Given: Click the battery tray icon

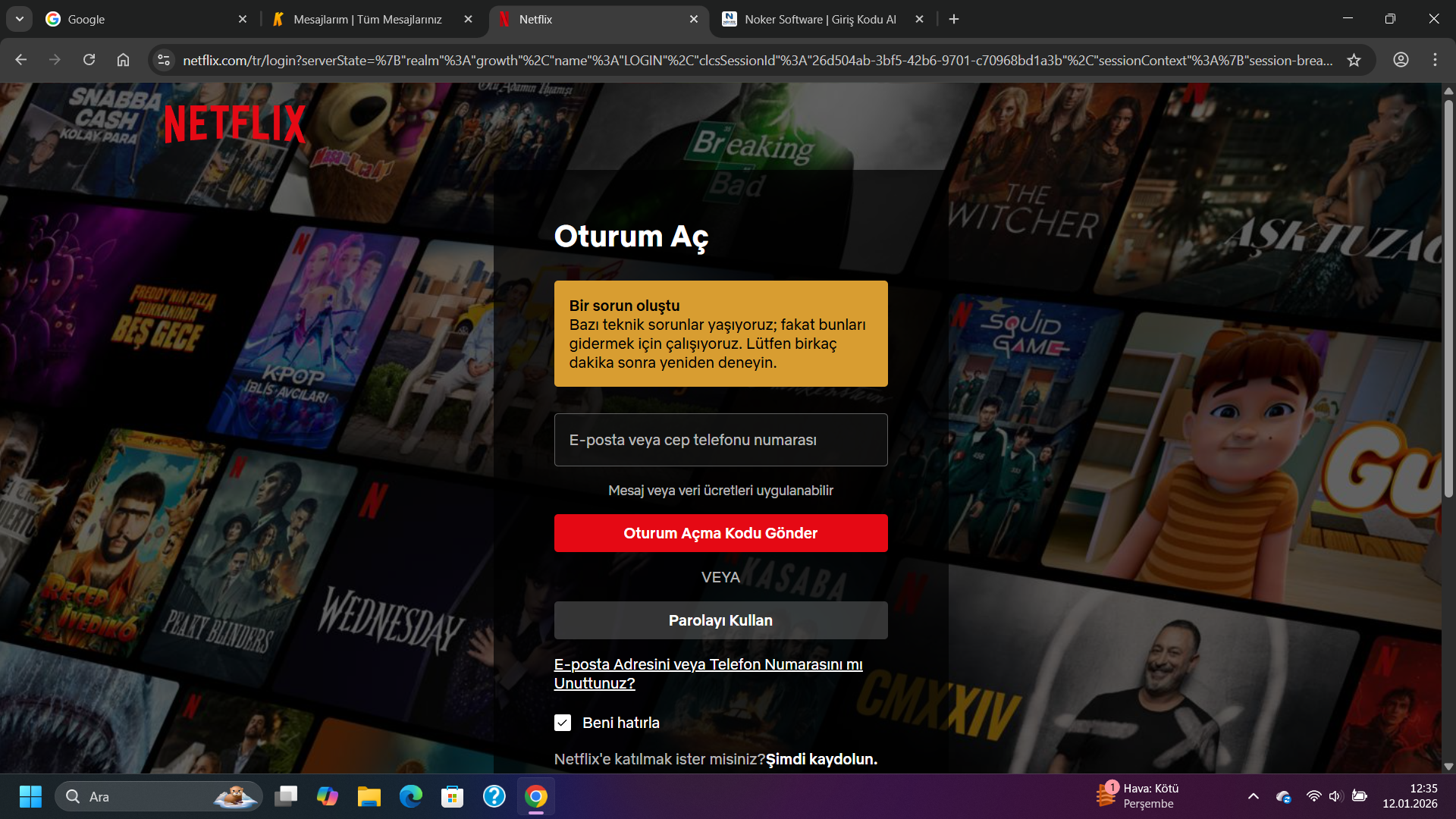Looking at the screenshot, I should tap(1360, 796).
